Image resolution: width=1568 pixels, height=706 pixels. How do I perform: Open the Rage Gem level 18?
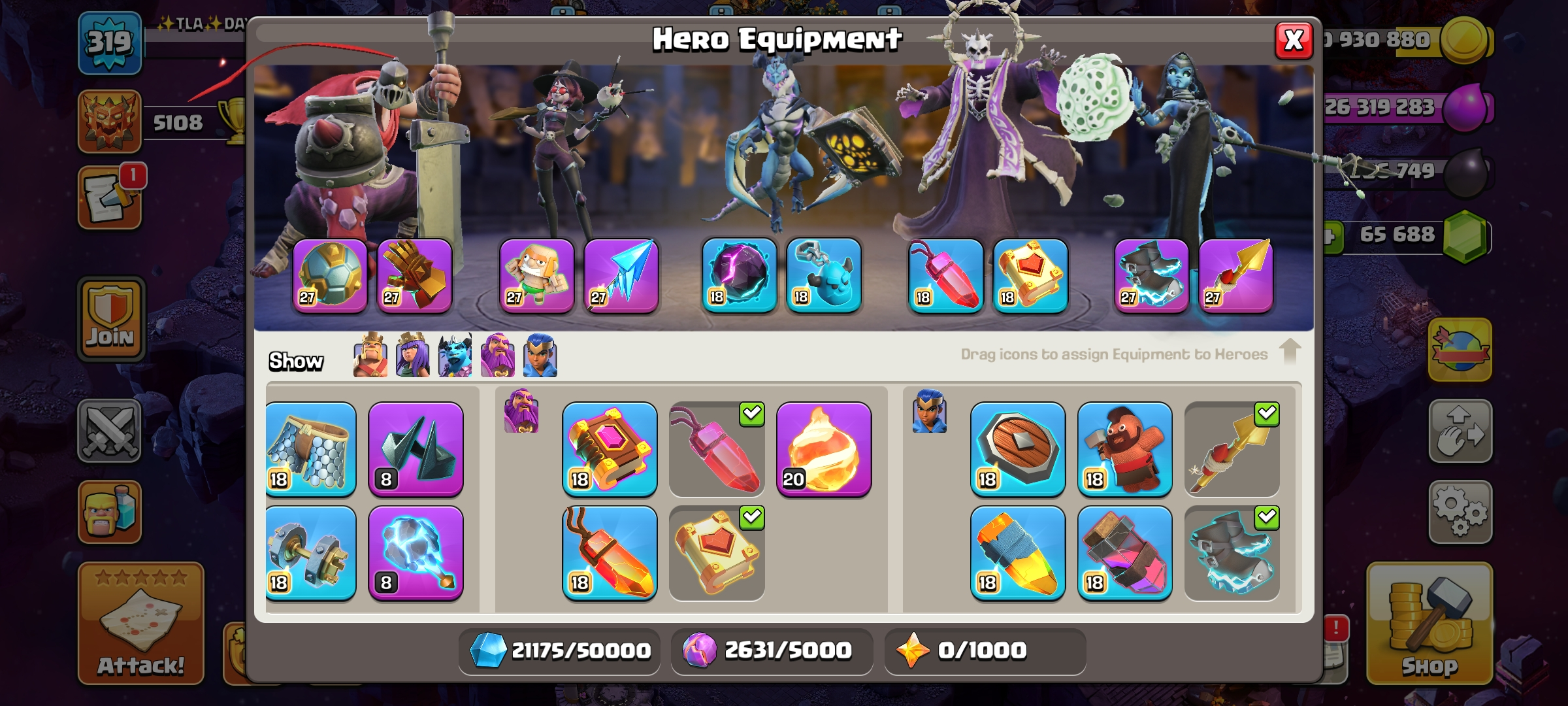[610, 554]
